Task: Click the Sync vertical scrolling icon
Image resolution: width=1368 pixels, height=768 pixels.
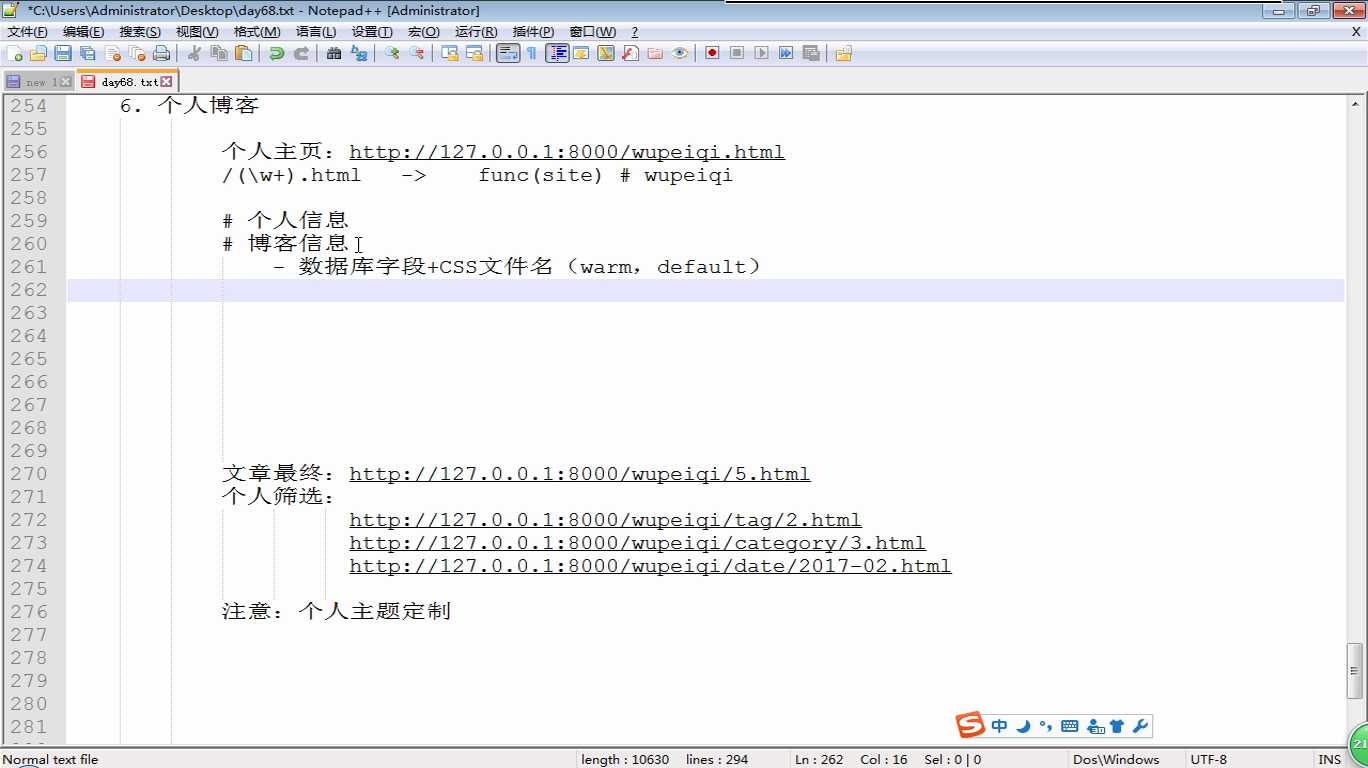Action: point(450,54)
